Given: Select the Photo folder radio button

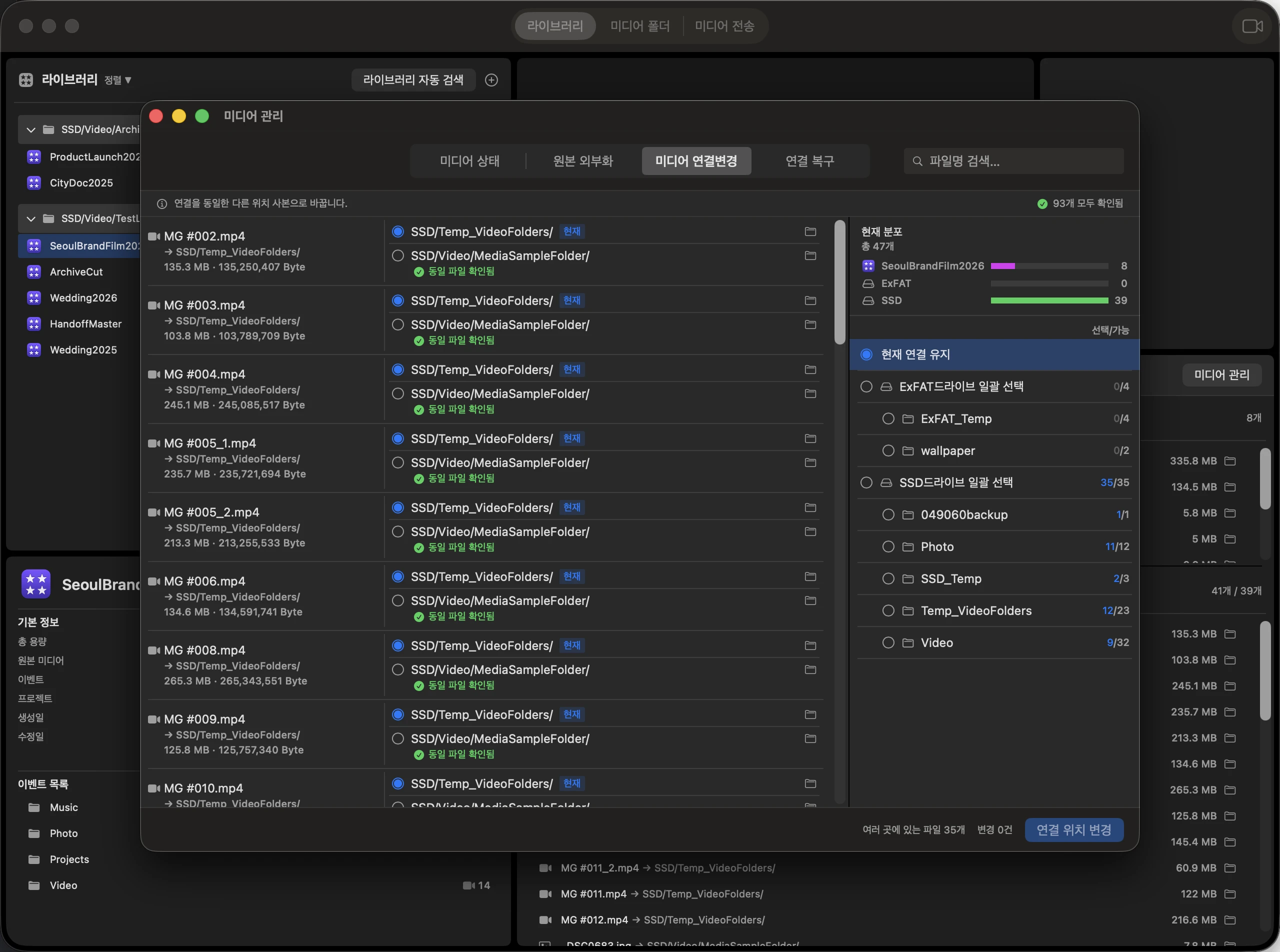Looking at the screenshot, I should tap(888, 547).
